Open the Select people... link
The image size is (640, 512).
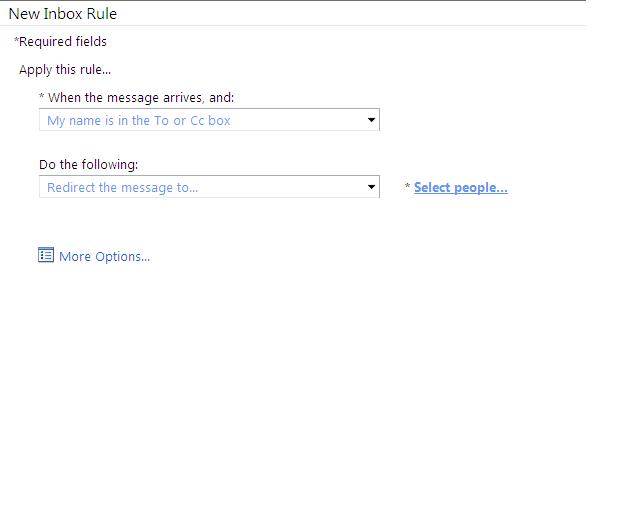pos(460,187)
